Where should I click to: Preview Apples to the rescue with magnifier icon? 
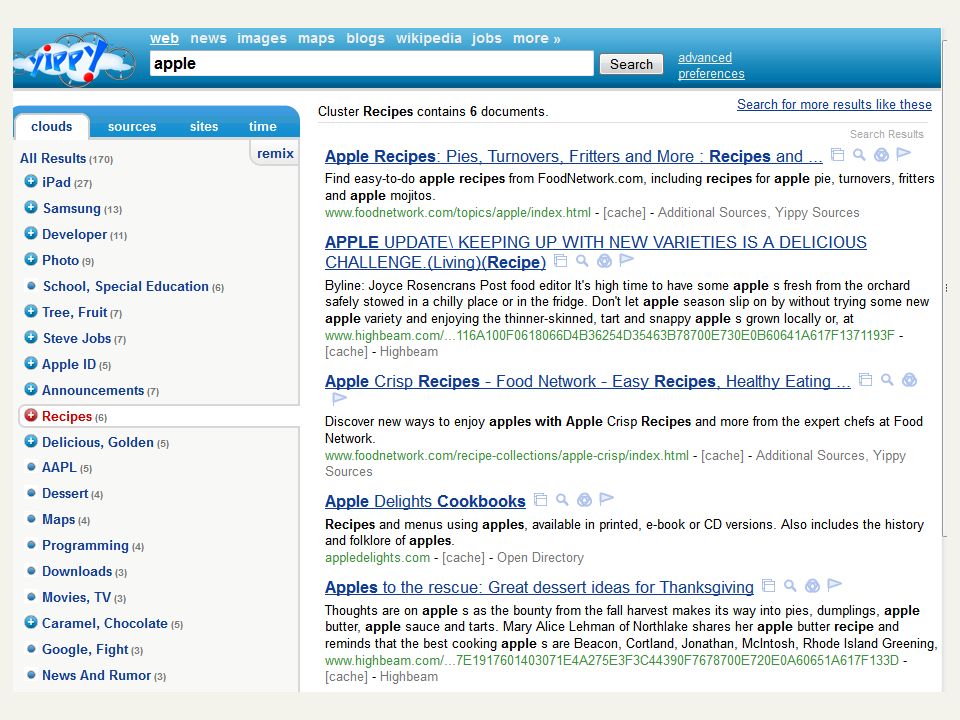[790, 585]
